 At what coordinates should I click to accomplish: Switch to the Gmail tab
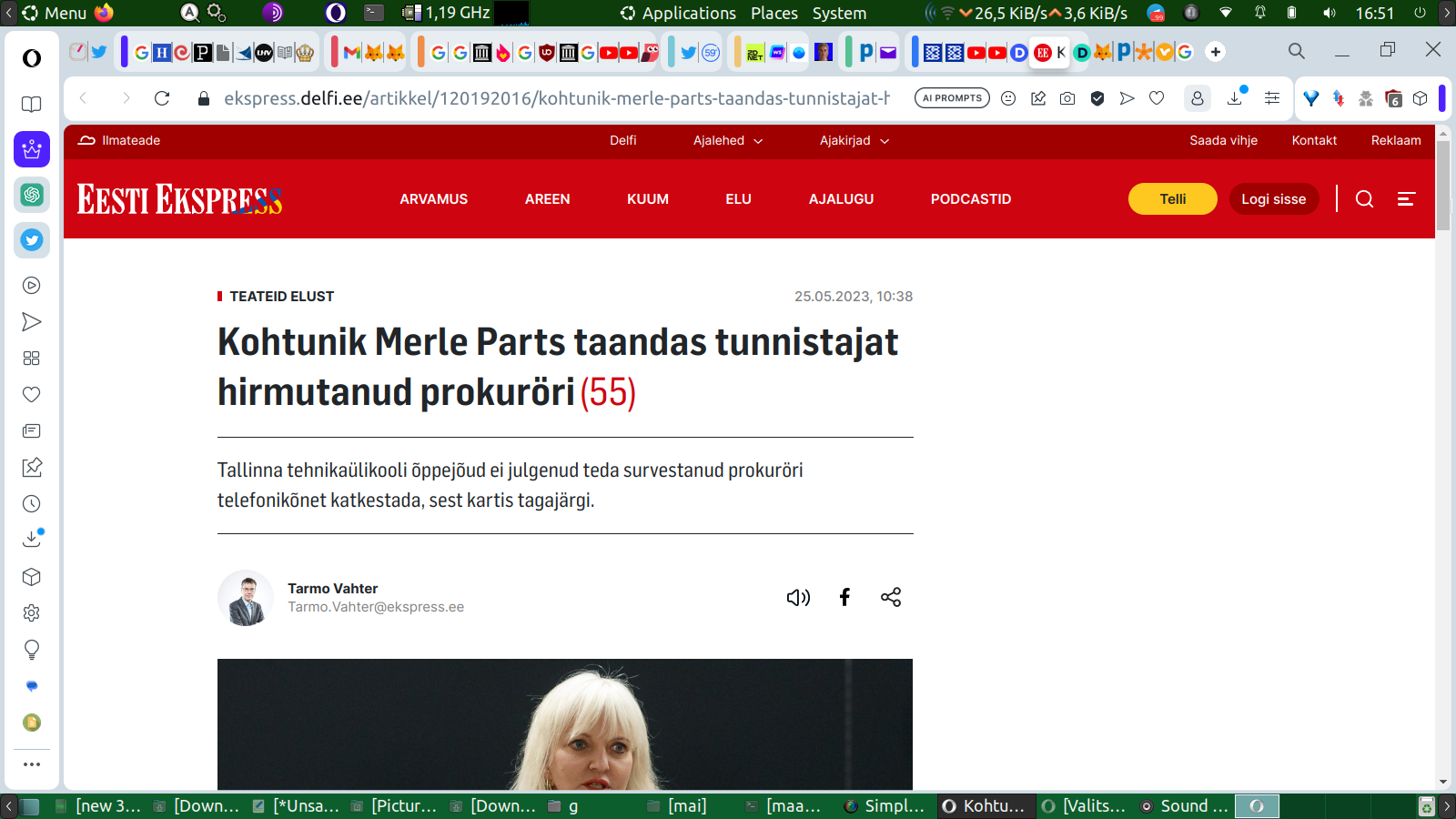(351, 52)
